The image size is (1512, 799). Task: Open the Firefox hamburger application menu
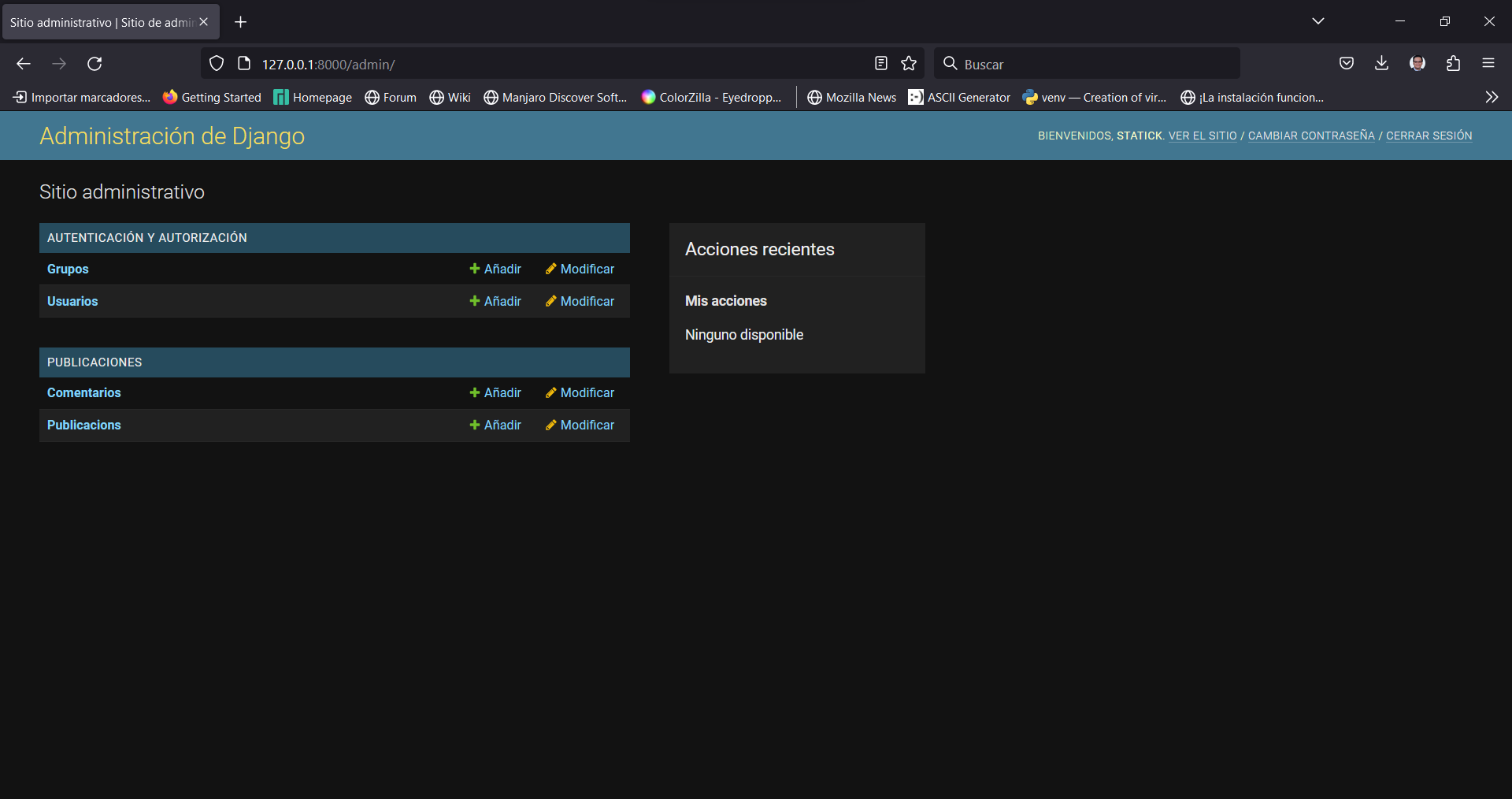(x=1488, y=64)
